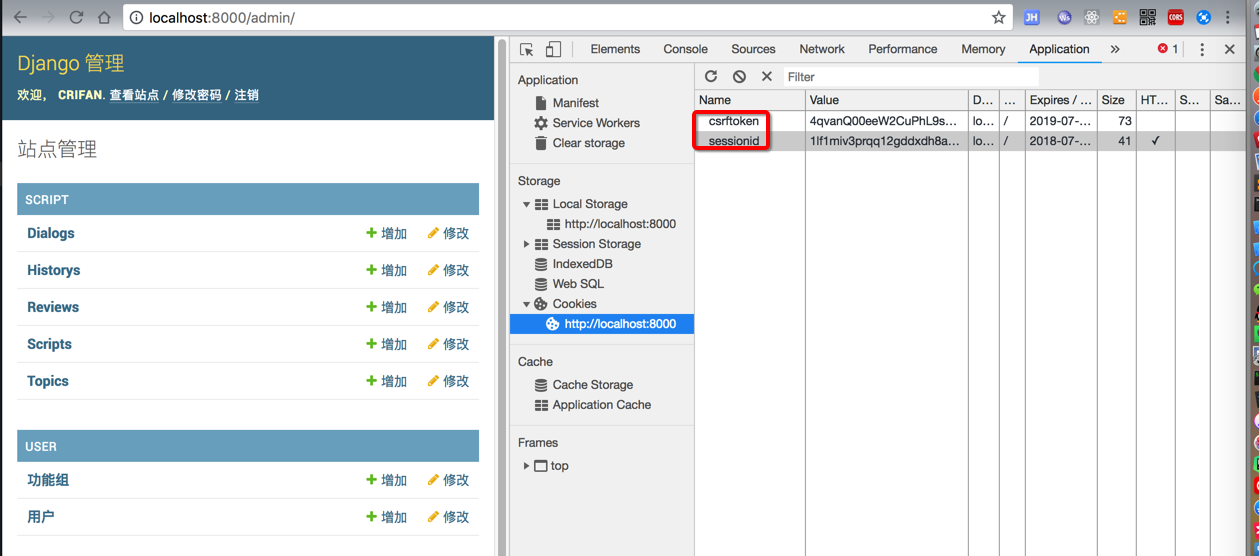Click the site info icon in address bar
The height and width of the screenshot is (556, 1259).
pyautogui.click(x=137, y=18)
